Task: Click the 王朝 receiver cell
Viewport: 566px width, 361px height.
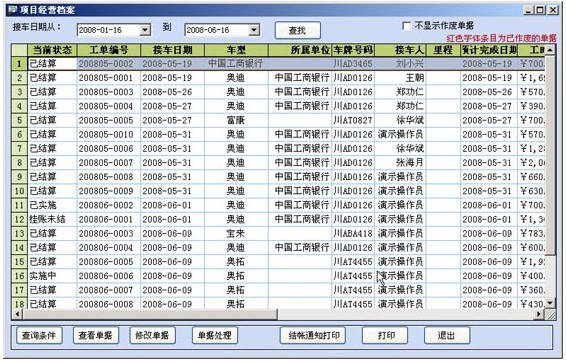Action: pos(401,78)
